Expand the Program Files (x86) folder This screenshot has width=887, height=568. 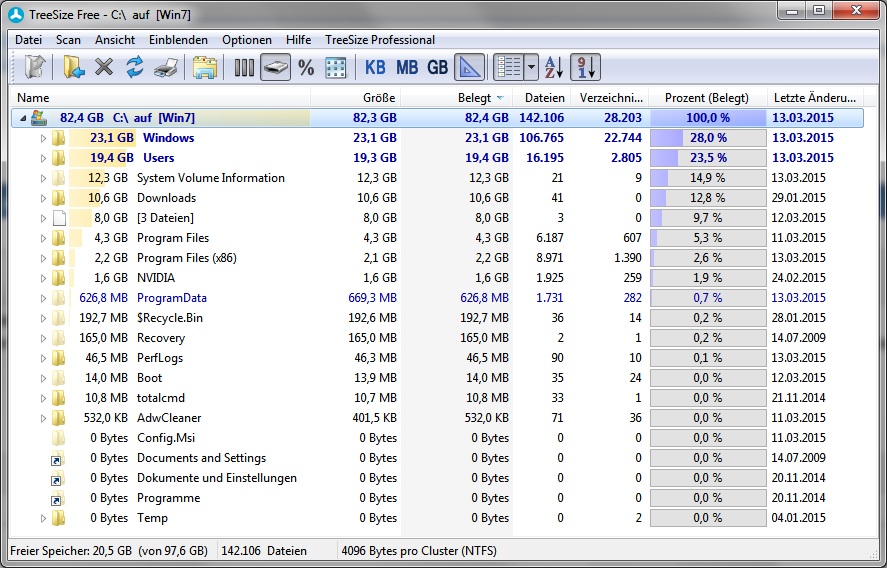[x=43, y=258]
